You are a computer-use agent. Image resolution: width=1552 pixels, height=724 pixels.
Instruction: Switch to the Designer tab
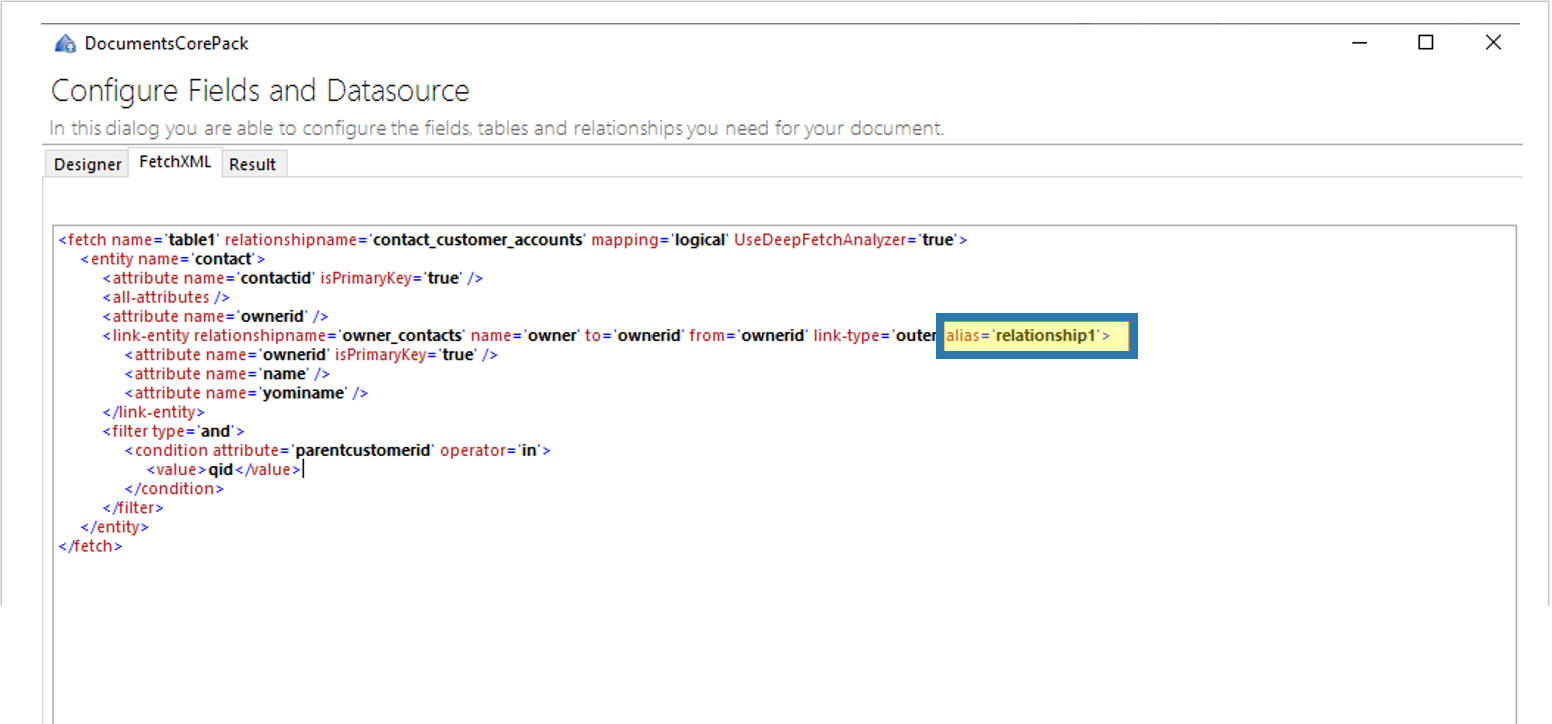pyautogui.click(x=87, y=164)
